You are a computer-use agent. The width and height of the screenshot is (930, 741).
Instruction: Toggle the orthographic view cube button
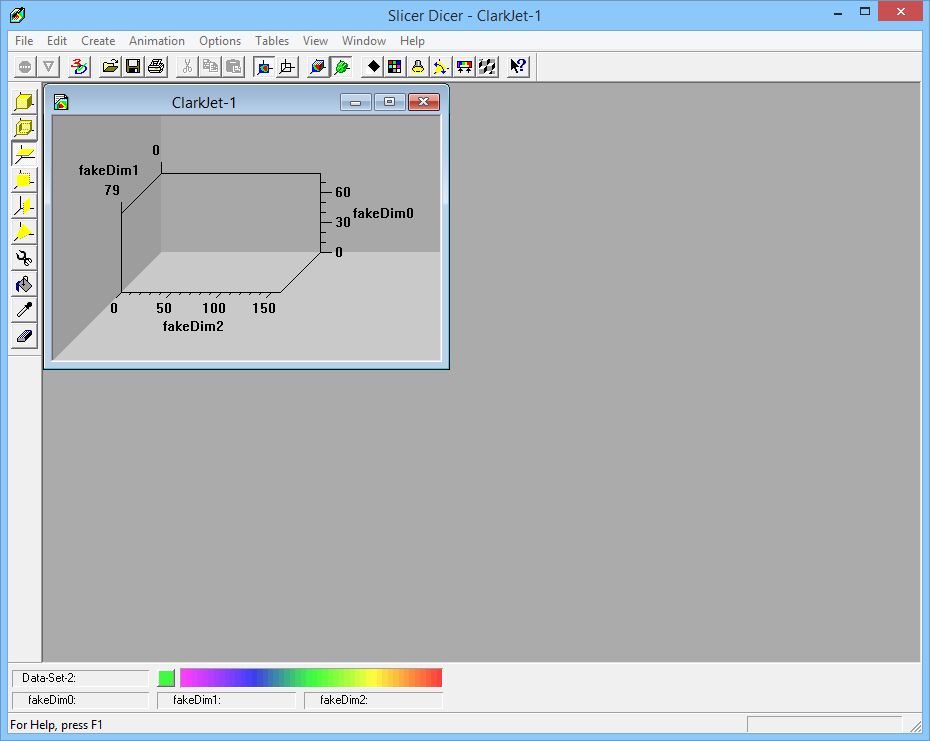[x=286, y=66]
